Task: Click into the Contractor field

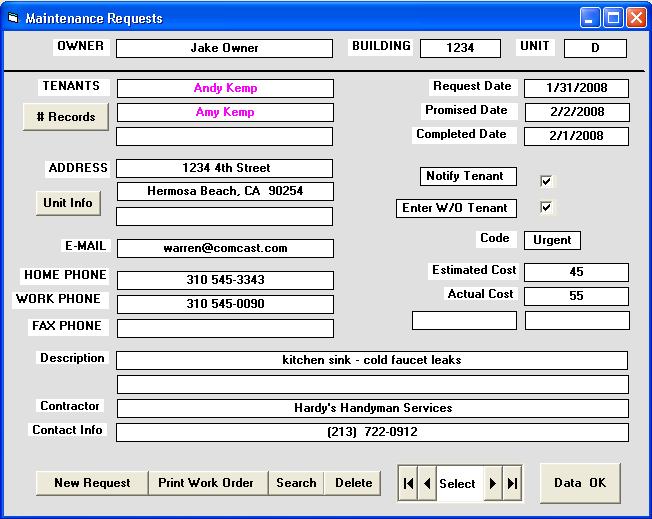Action: coord(372,408)
